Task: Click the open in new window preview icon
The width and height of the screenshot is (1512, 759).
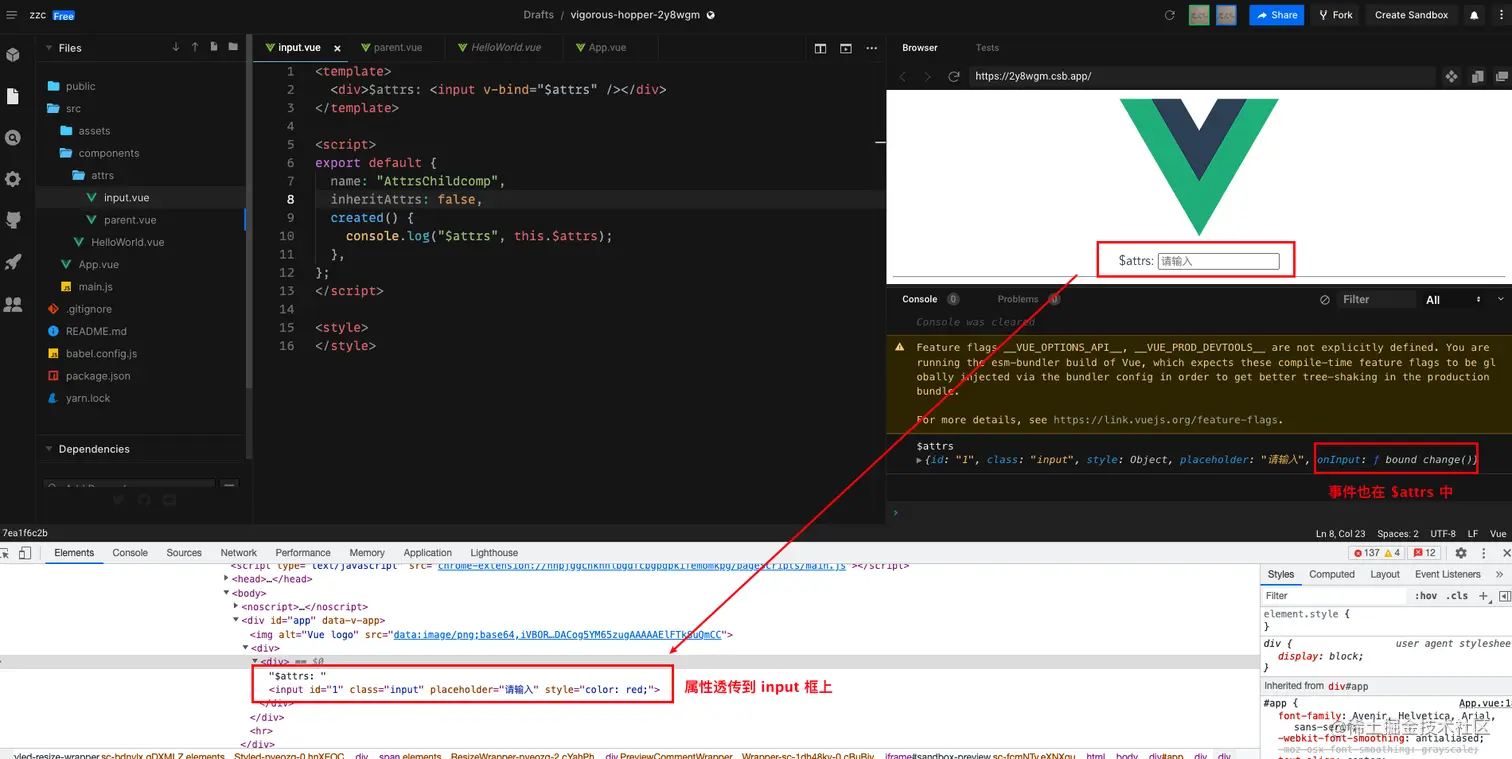Action: (x=1501, y=76)
